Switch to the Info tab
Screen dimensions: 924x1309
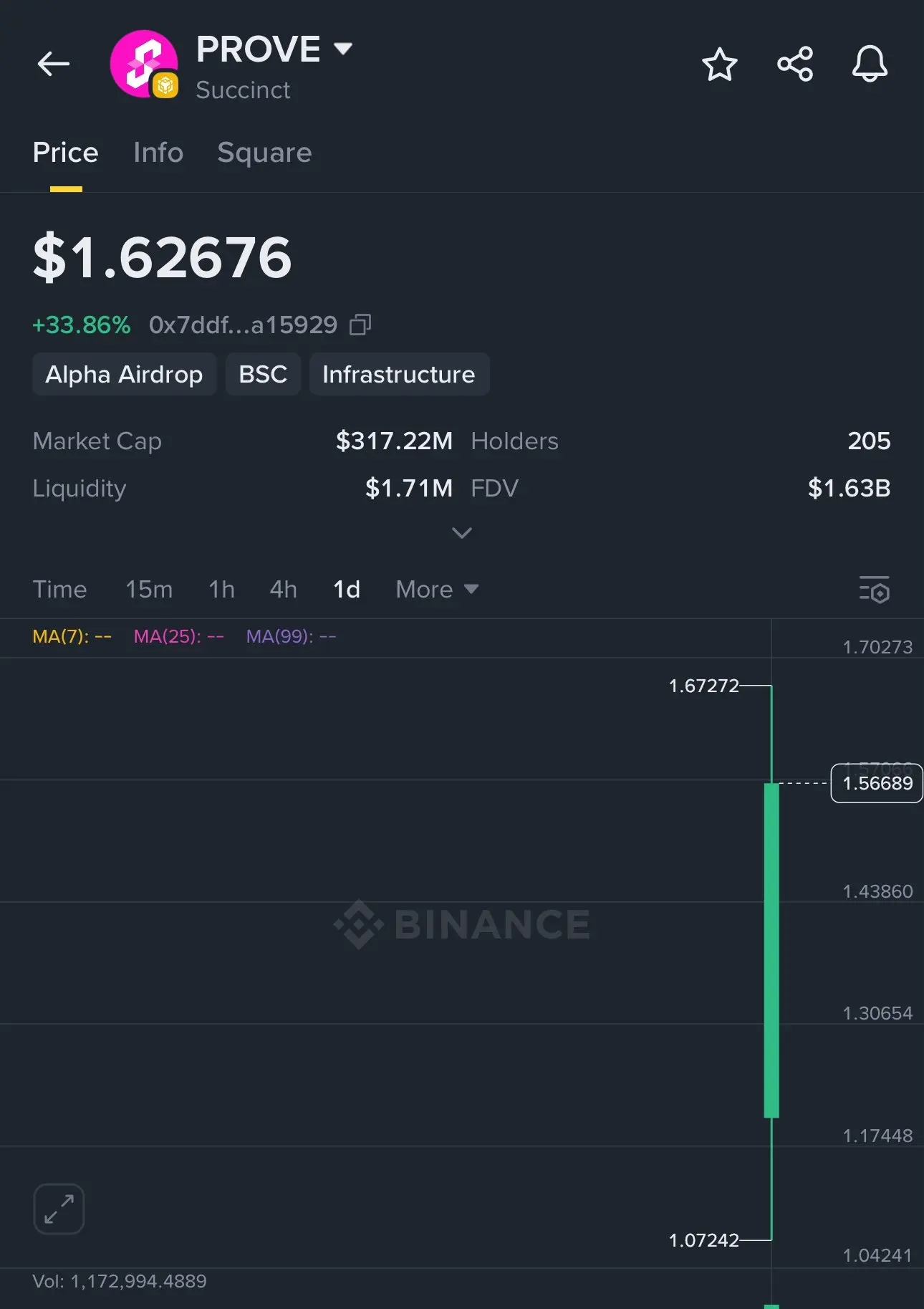(158, 153)
